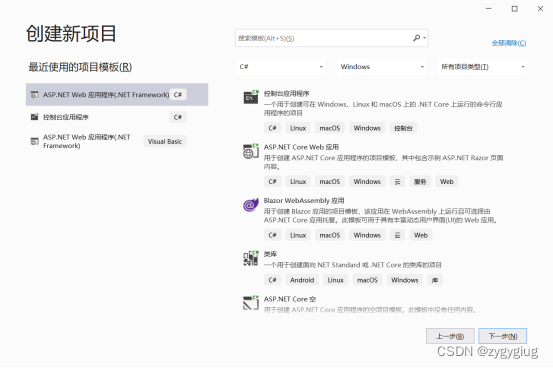Open the C# language filter dropdown

[x=280, y=67]
